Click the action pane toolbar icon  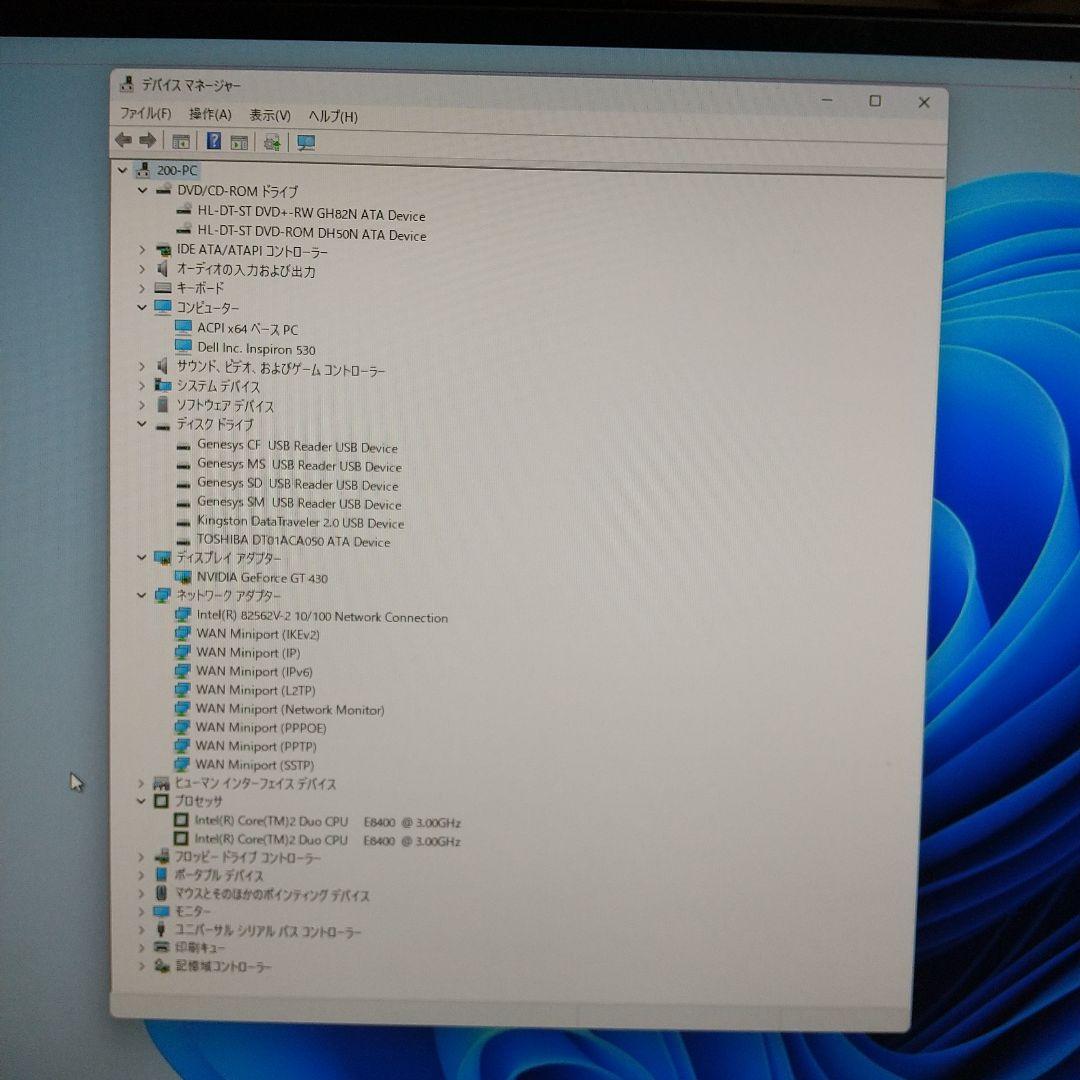tap(239, 143)
